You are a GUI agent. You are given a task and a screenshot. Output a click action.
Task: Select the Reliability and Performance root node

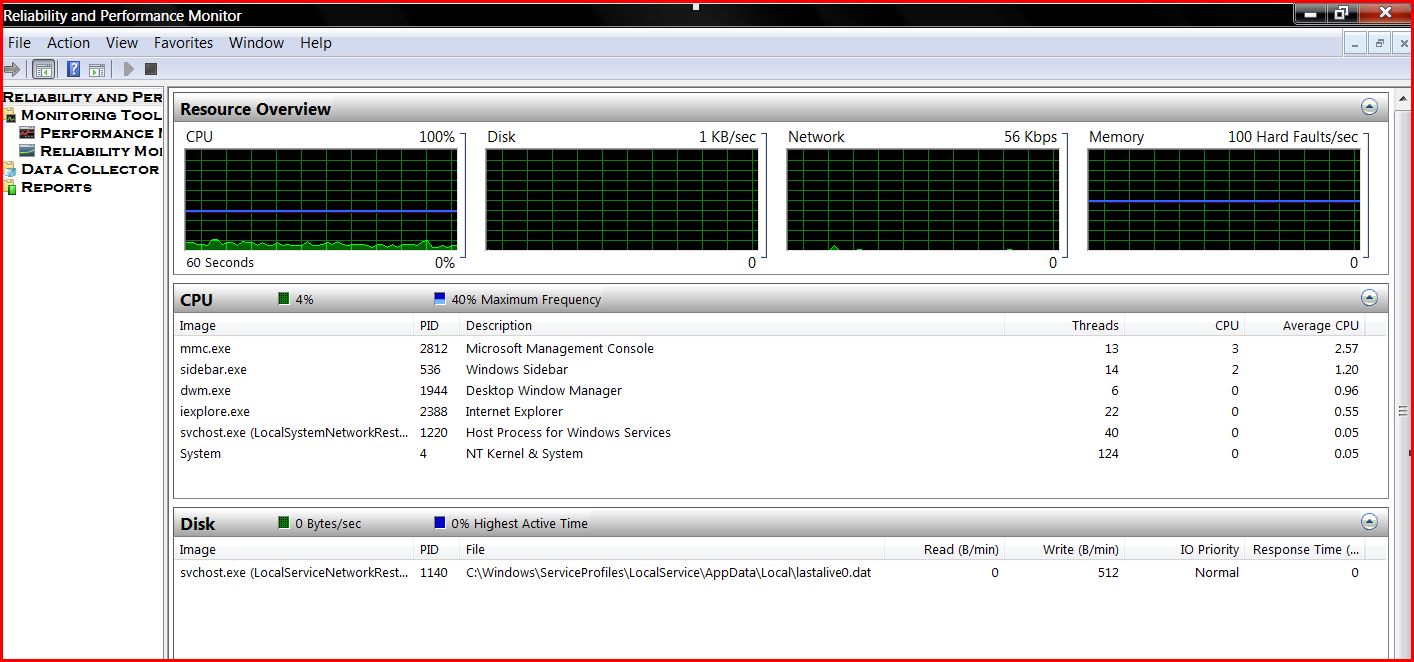(82, 97)
